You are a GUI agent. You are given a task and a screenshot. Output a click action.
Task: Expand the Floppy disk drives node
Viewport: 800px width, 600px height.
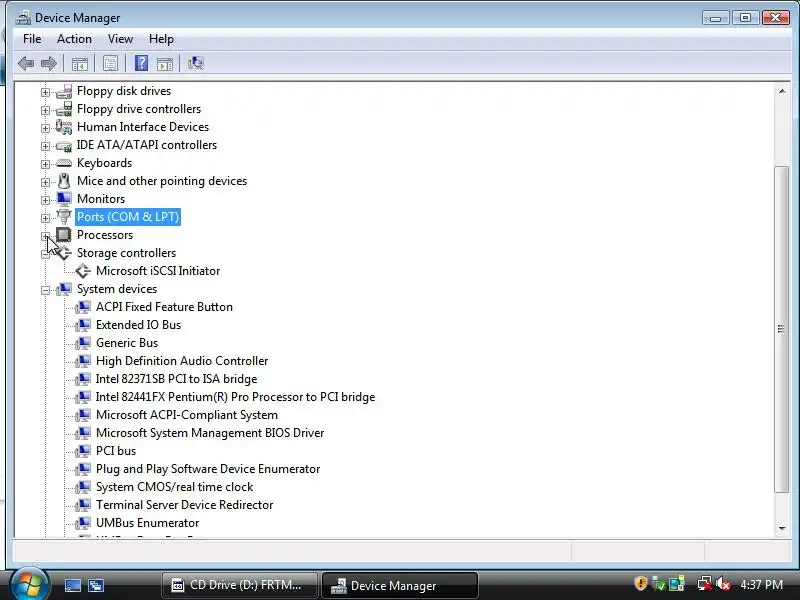click(45, 92)
